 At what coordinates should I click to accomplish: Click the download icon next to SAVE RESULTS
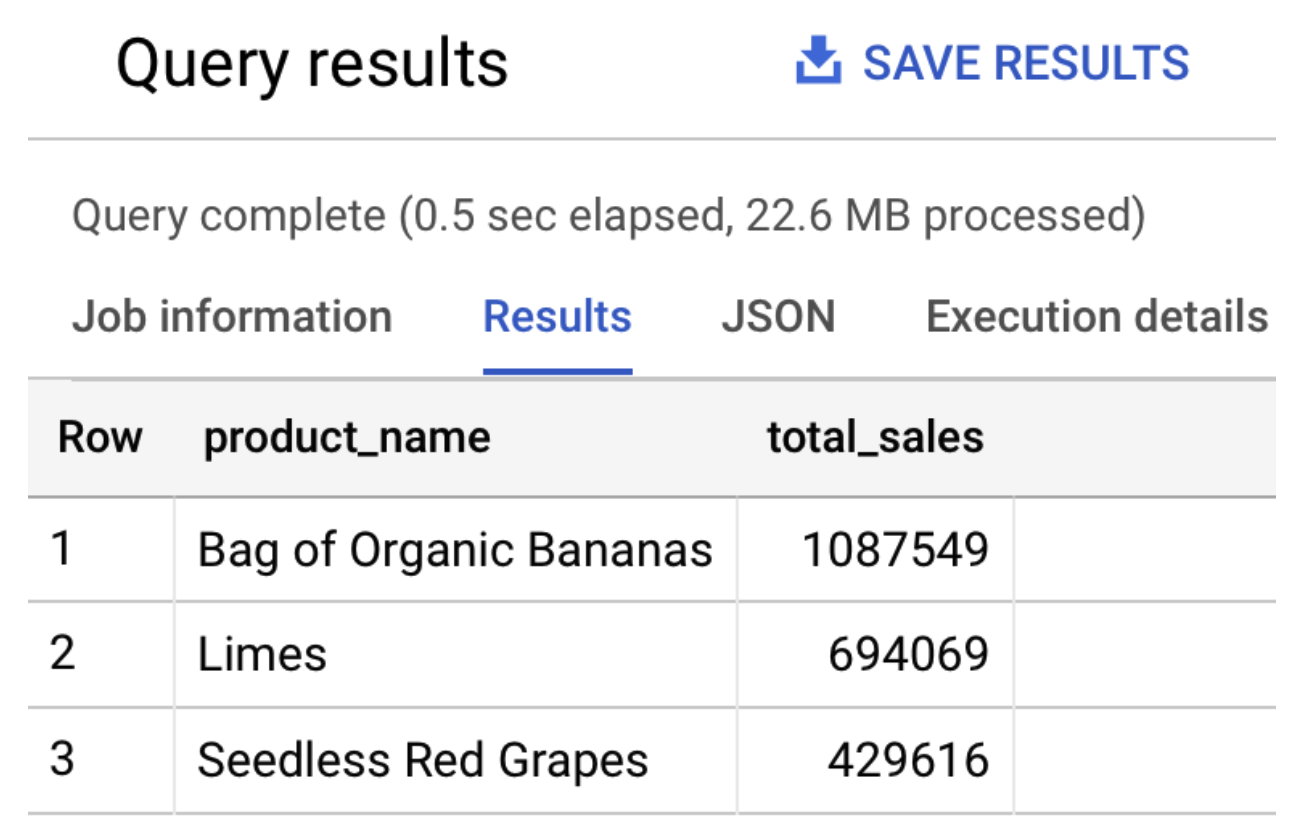pyautogui.click(x=820, y=62)
